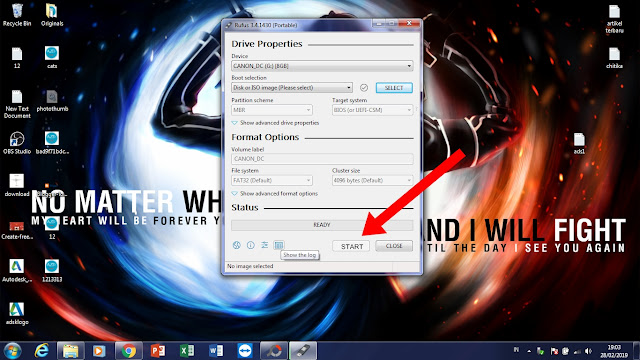The height and width of the screenshot is (360, 640).
Task: Open PowerPoint from taskbar
Action: [158, 351]
